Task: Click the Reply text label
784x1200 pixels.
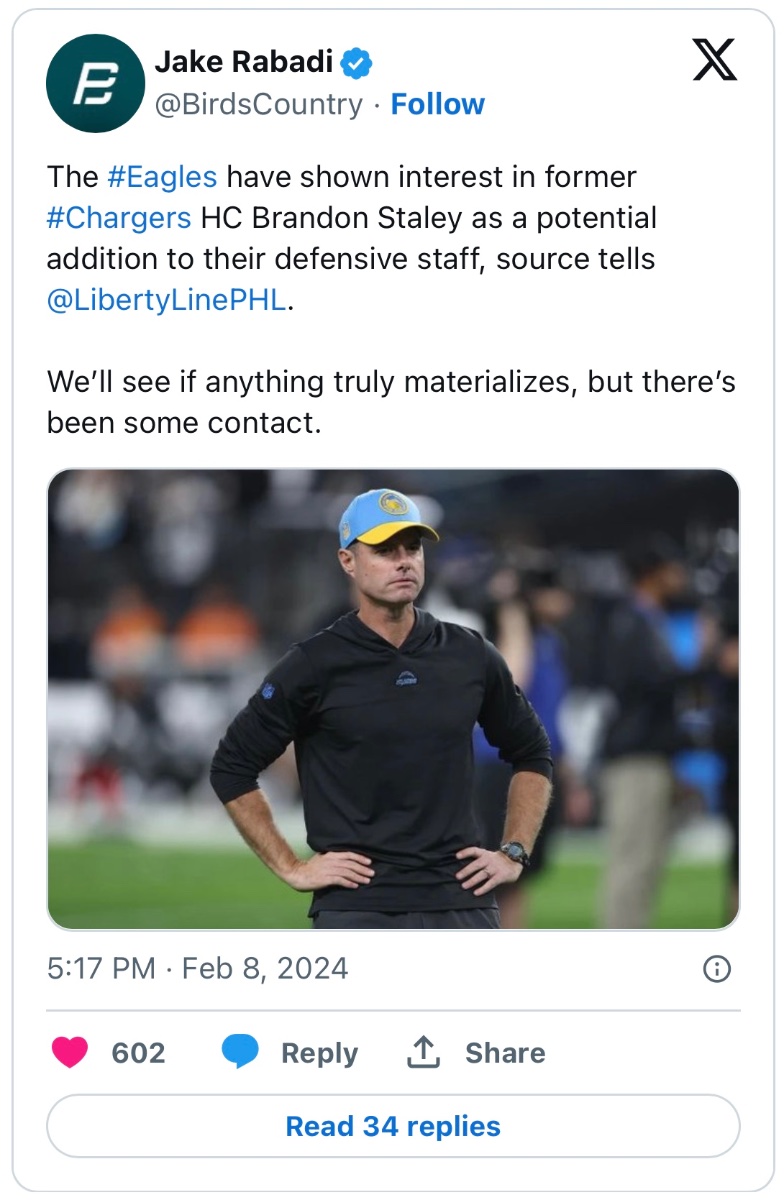Action: (x=319, y=1053)
